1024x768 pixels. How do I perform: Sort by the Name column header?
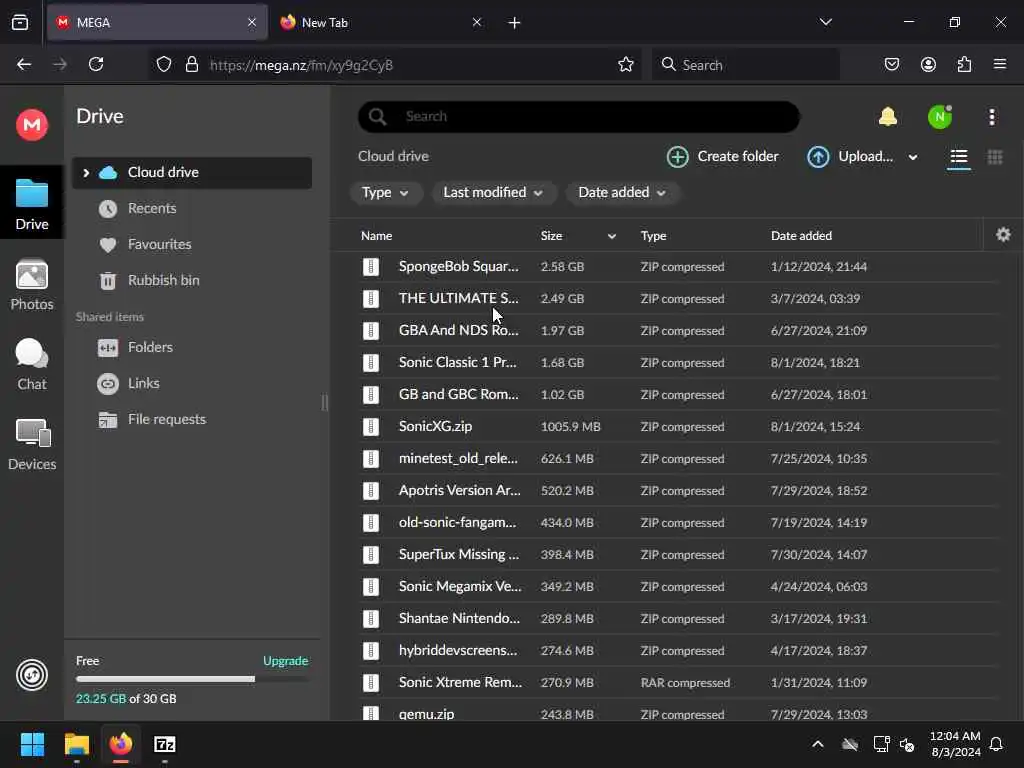pyautogui.click(x=376, y=236)
